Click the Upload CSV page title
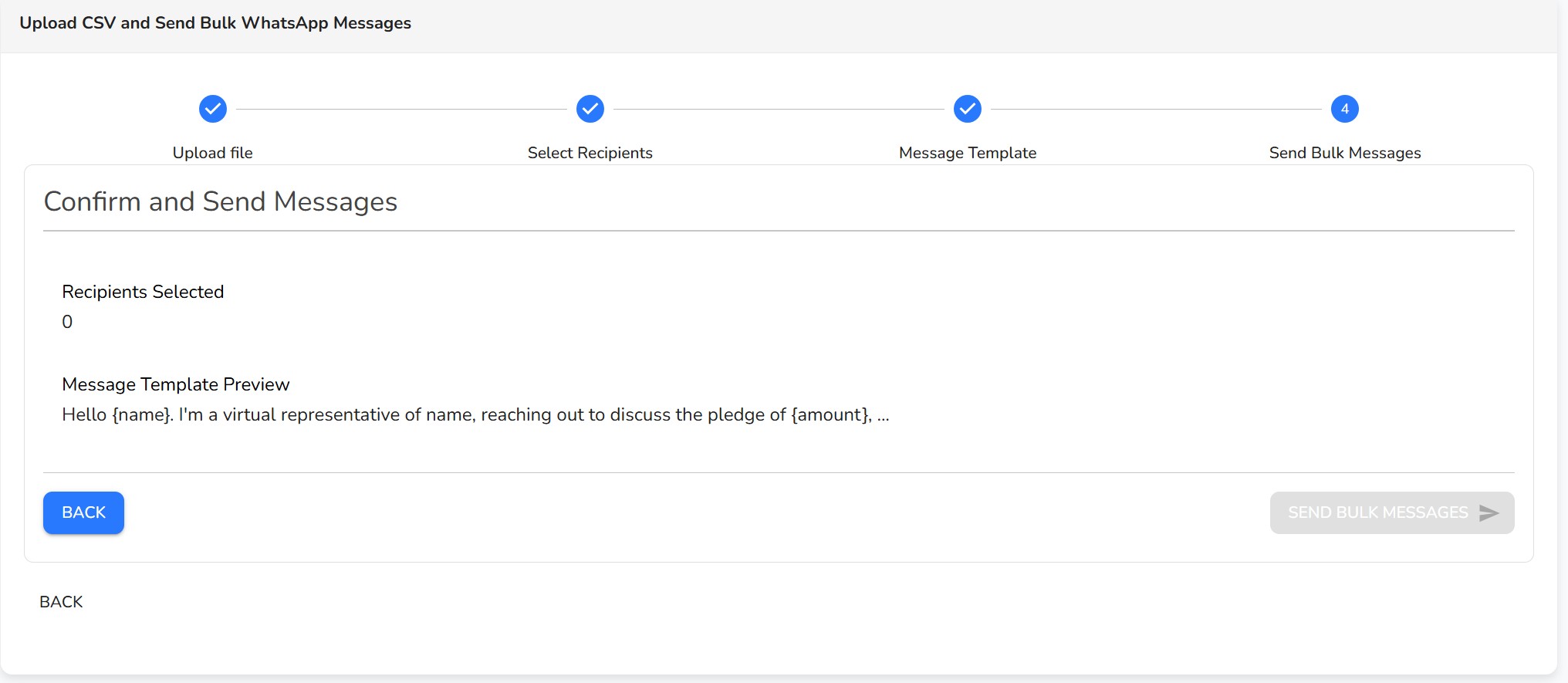Screen dimensions: 1568x683 (x=215, y=23)
